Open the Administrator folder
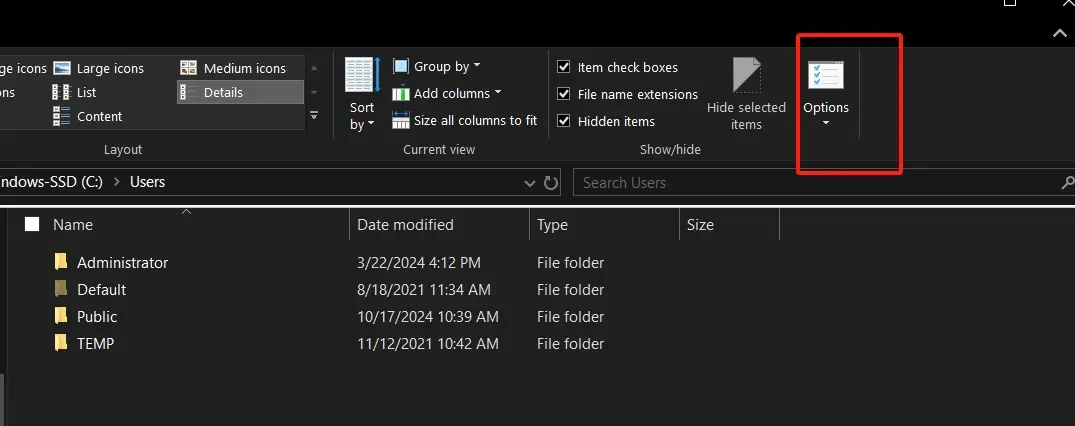The image size is (1075, 426). point(122,263)
